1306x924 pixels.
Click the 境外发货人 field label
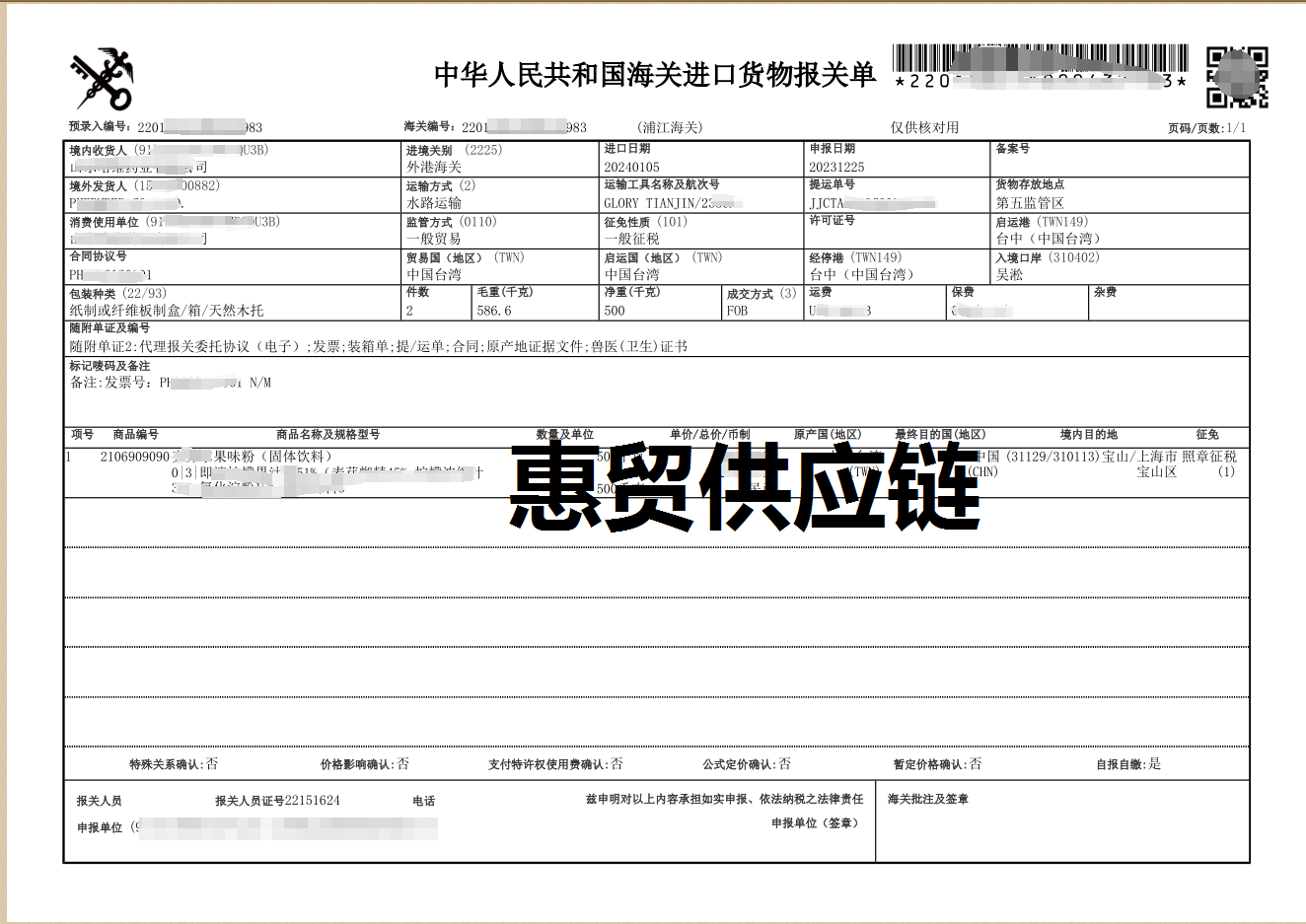[98, 185]
